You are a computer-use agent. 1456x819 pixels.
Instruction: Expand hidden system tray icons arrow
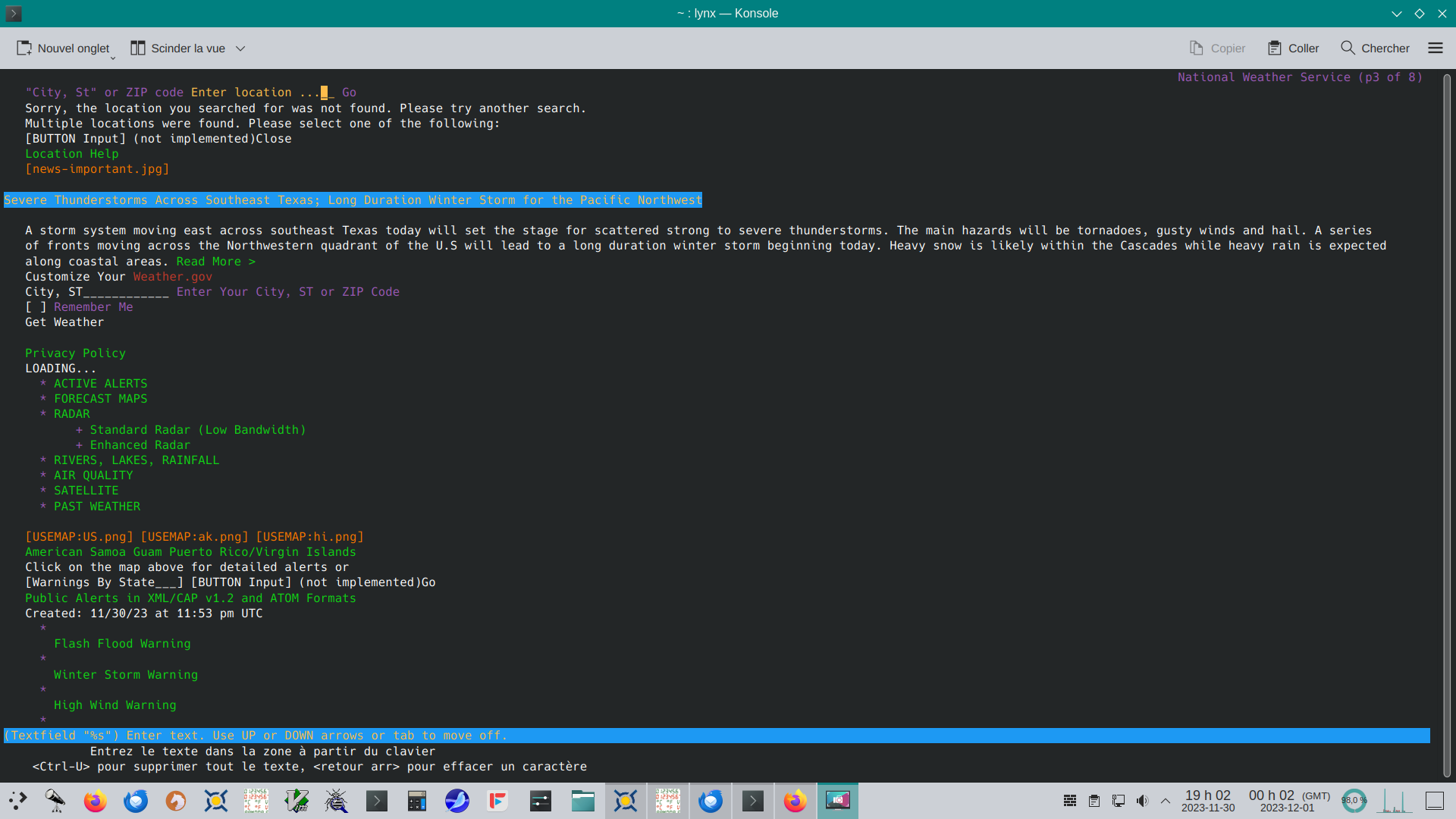1166,801
